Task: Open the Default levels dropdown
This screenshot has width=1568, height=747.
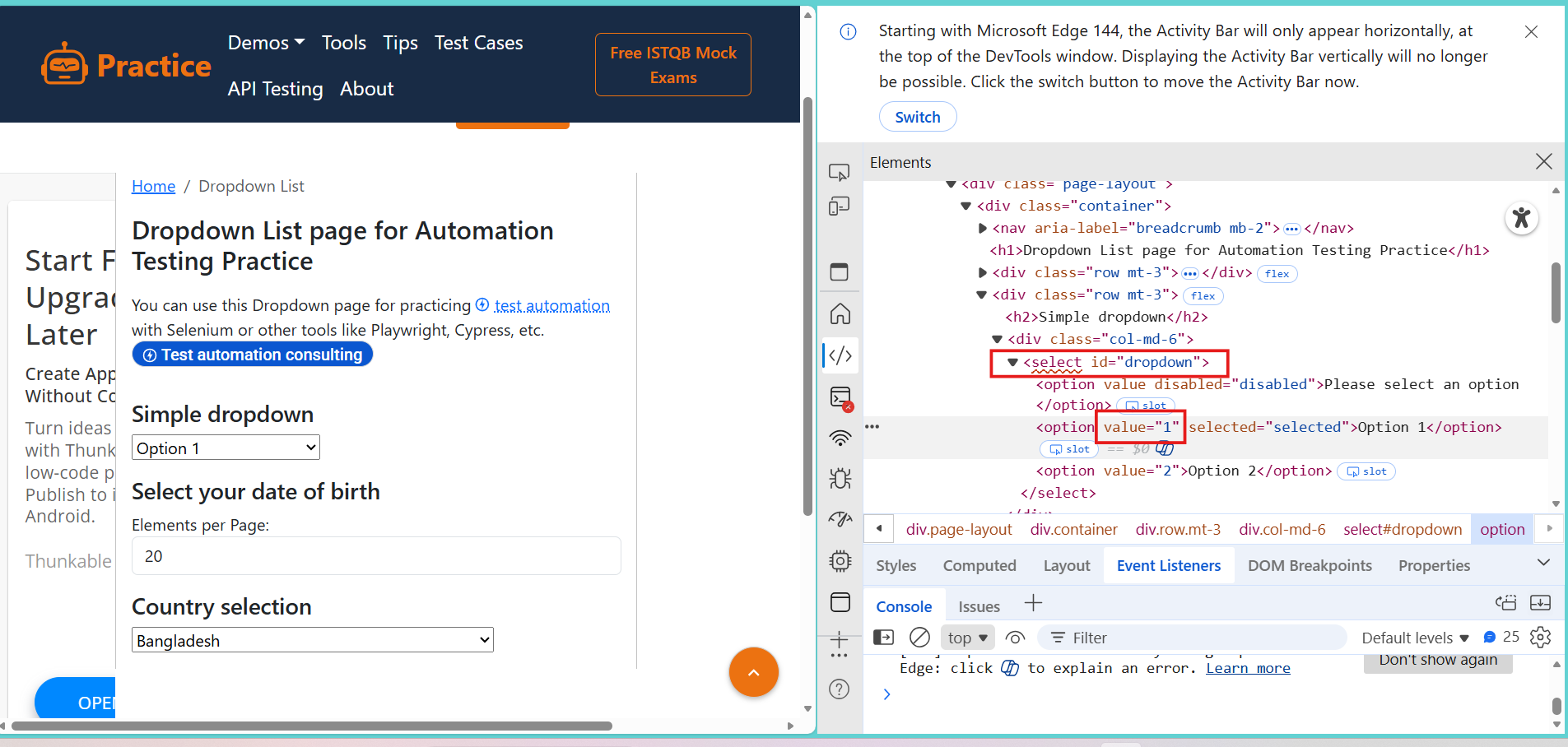Action: [x=1414, y=638]
